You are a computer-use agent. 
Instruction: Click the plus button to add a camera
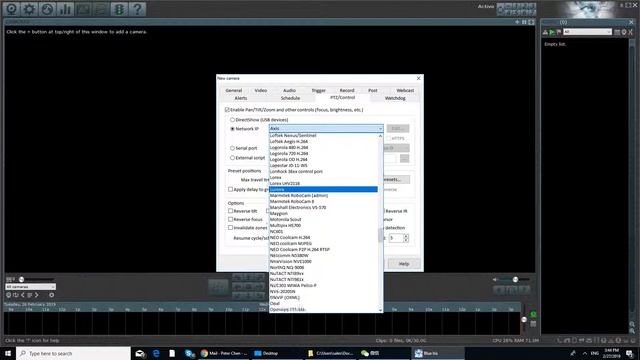coord(517,22)
